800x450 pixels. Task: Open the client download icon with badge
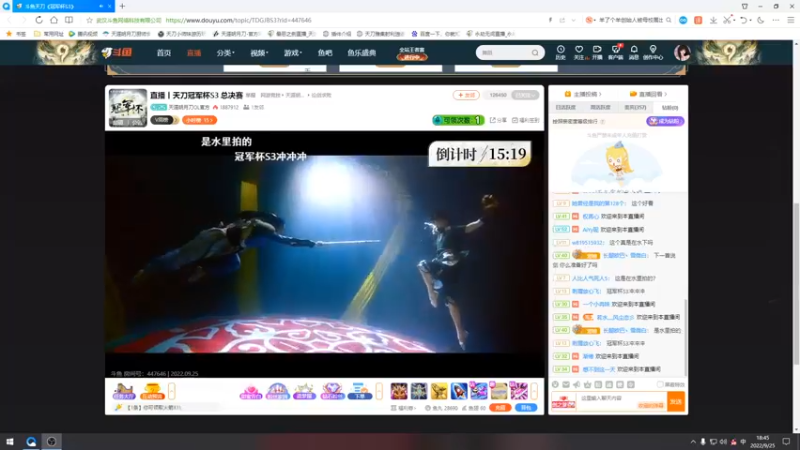pos(616,52)
